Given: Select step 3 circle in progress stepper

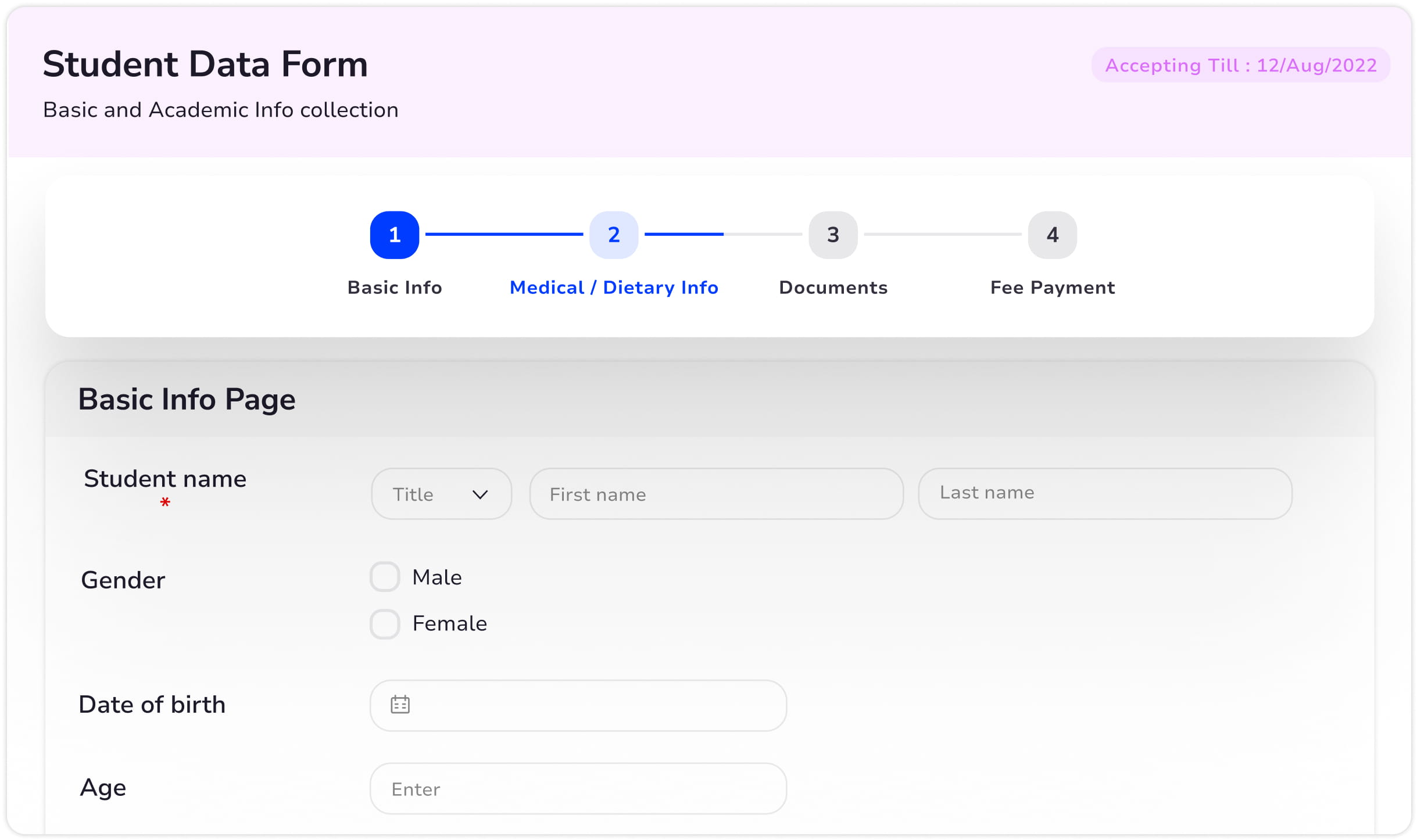Looking at the screenshot, I should pos(833,235).
